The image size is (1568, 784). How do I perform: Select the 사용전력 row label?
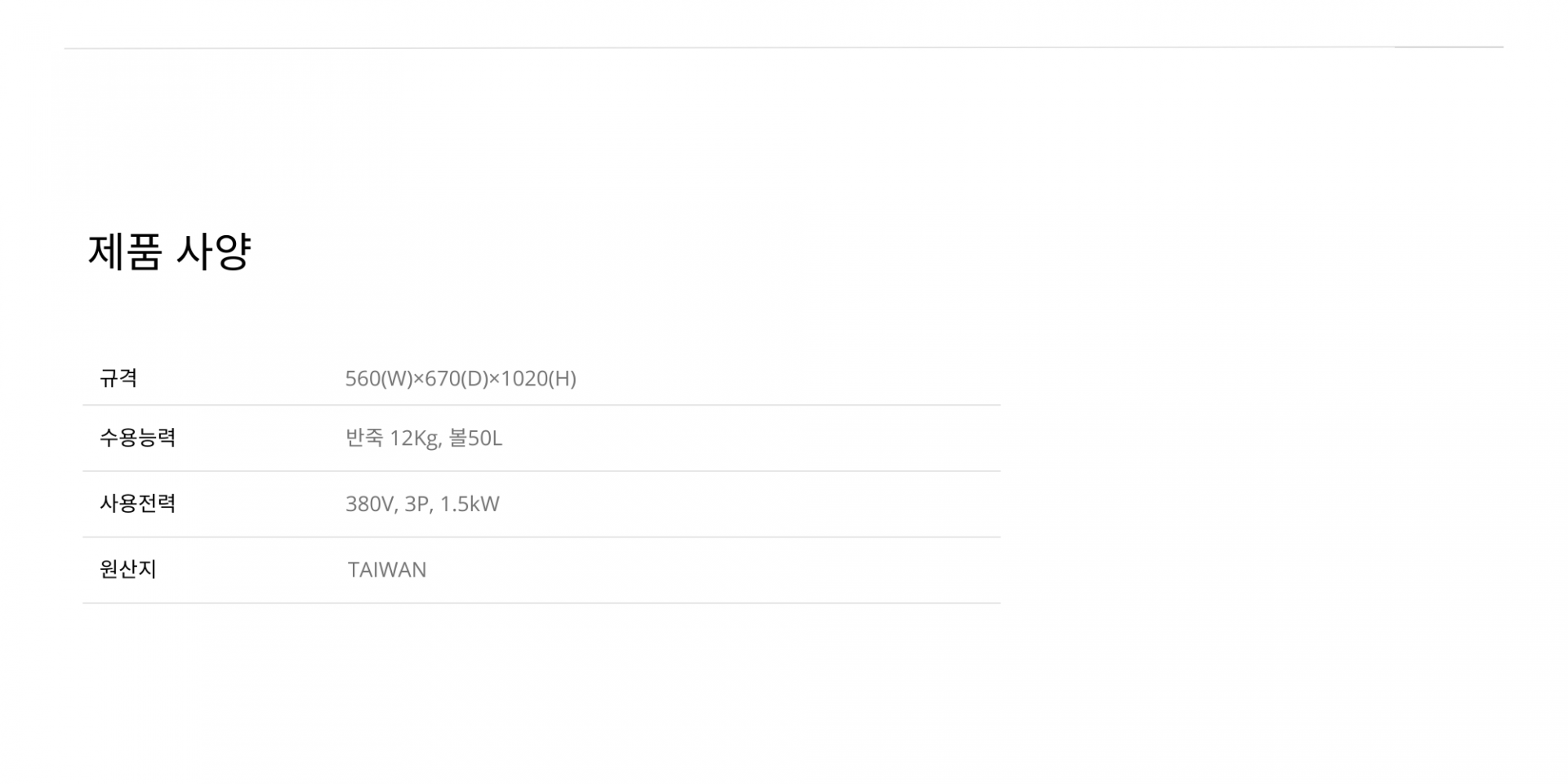pyautogui.click(x=137, y=503)
